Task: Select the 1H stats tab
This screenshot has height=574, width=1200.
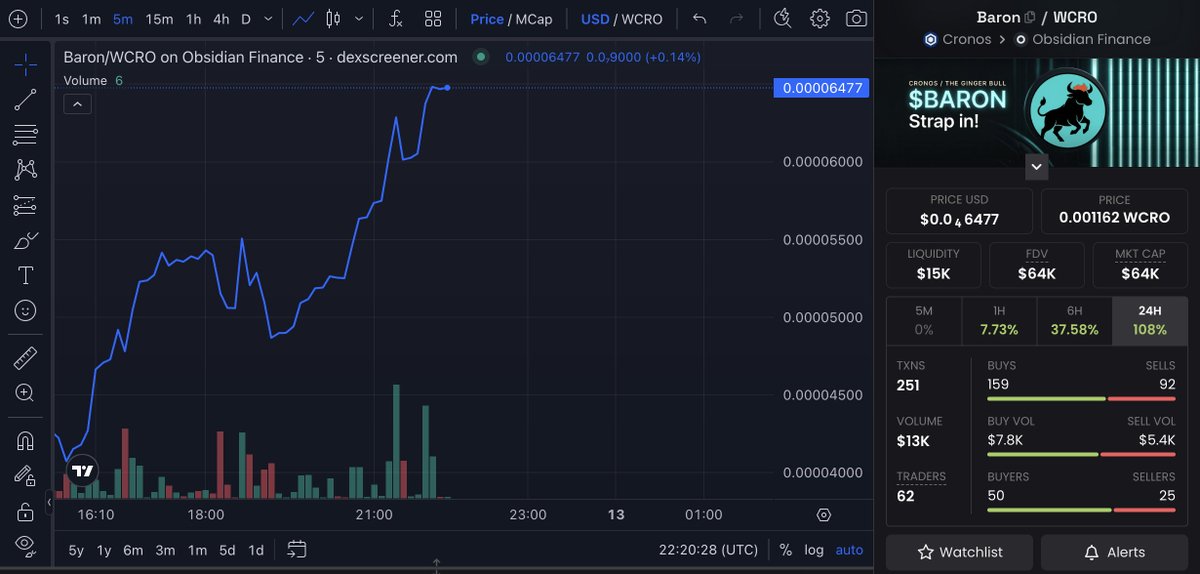Action: coord(999,321)
